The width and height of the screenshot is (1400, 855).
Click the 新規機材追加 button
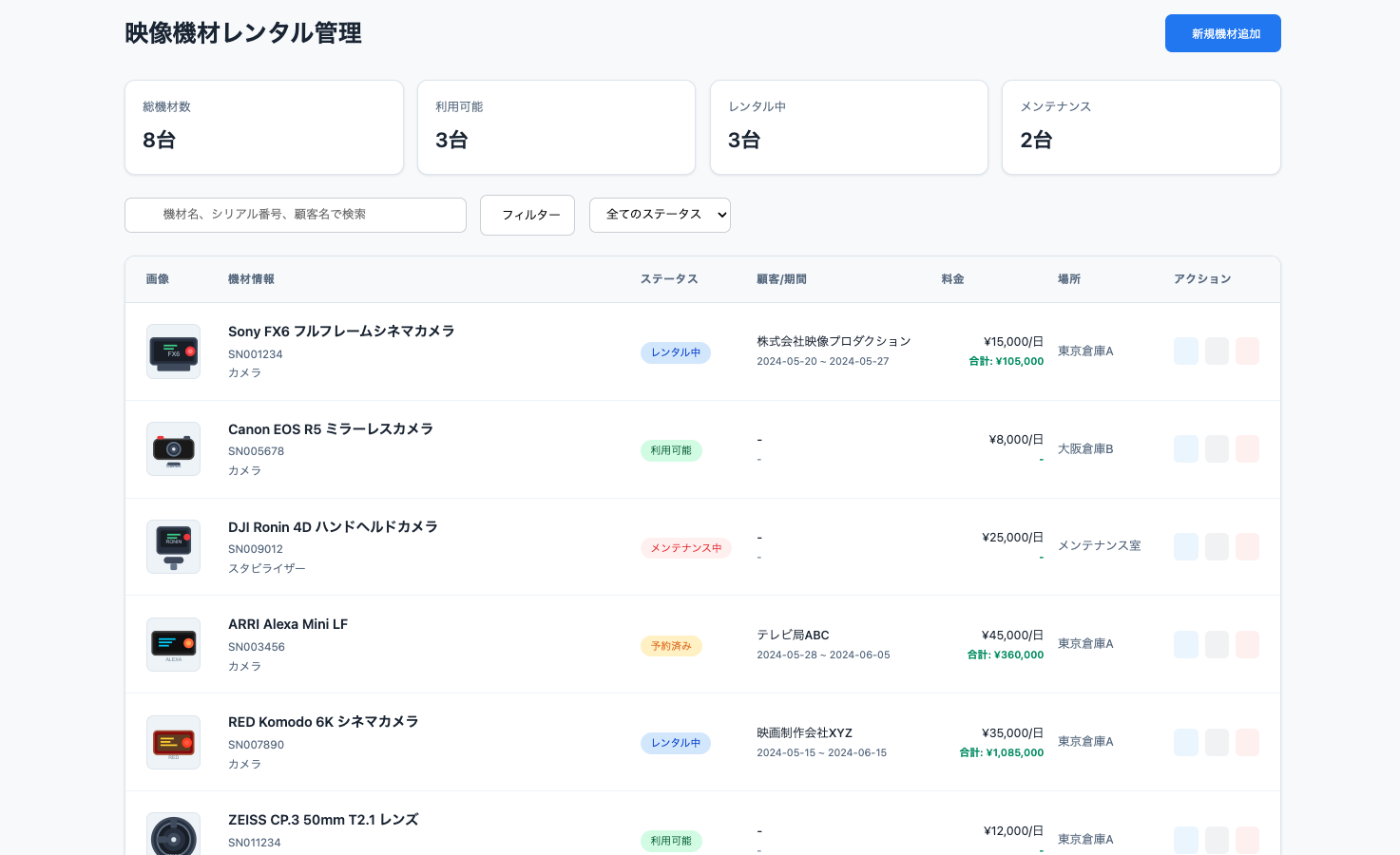point(1223,33)
